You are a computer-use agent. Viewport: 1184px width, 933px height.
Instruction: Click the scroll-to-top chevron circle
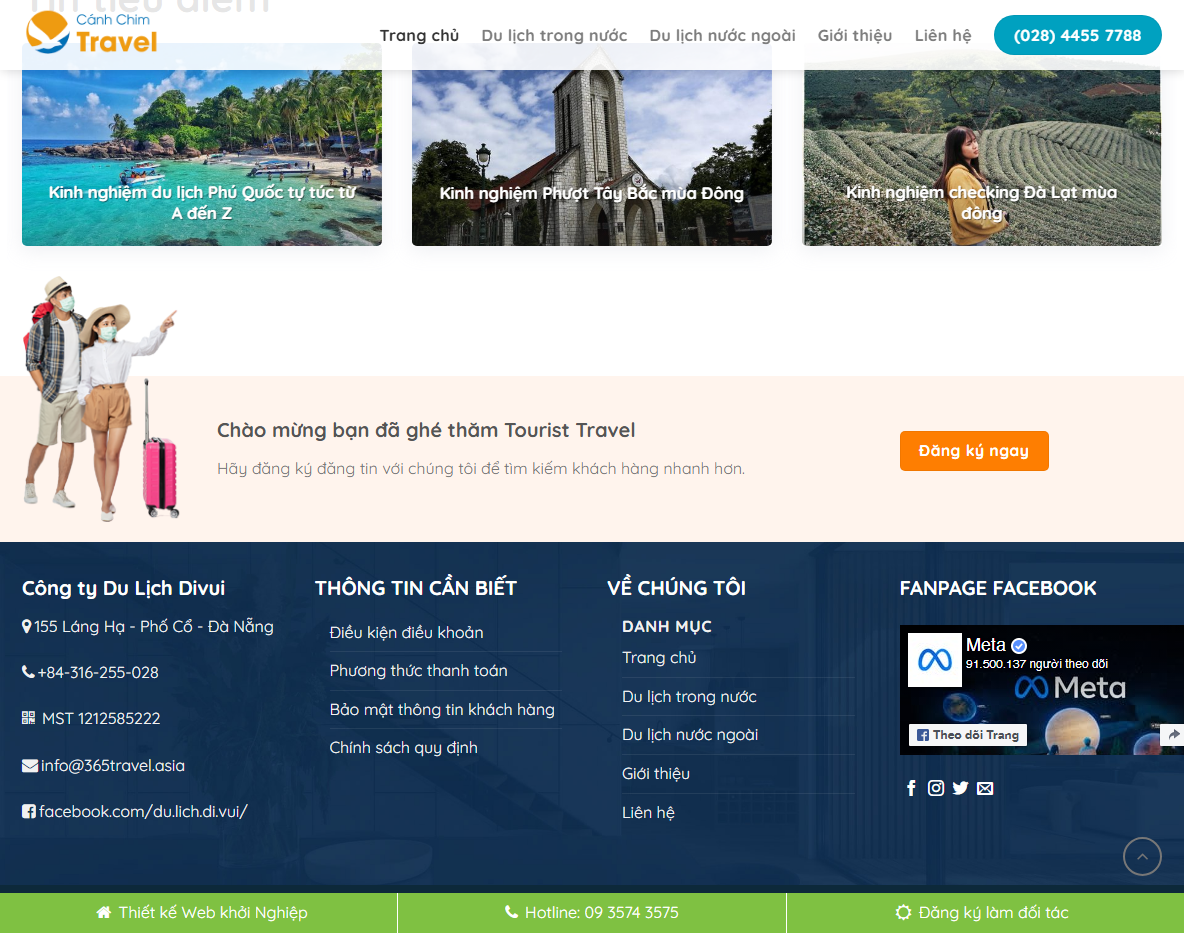point(1142,857)
